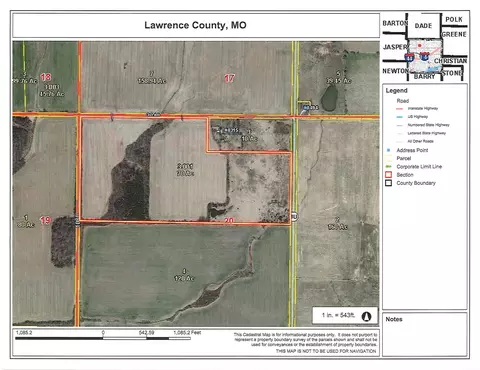This screenshot has height=370, width=480.
Task: Click the '39.45 Ac' parcel label
Action: 339,81
